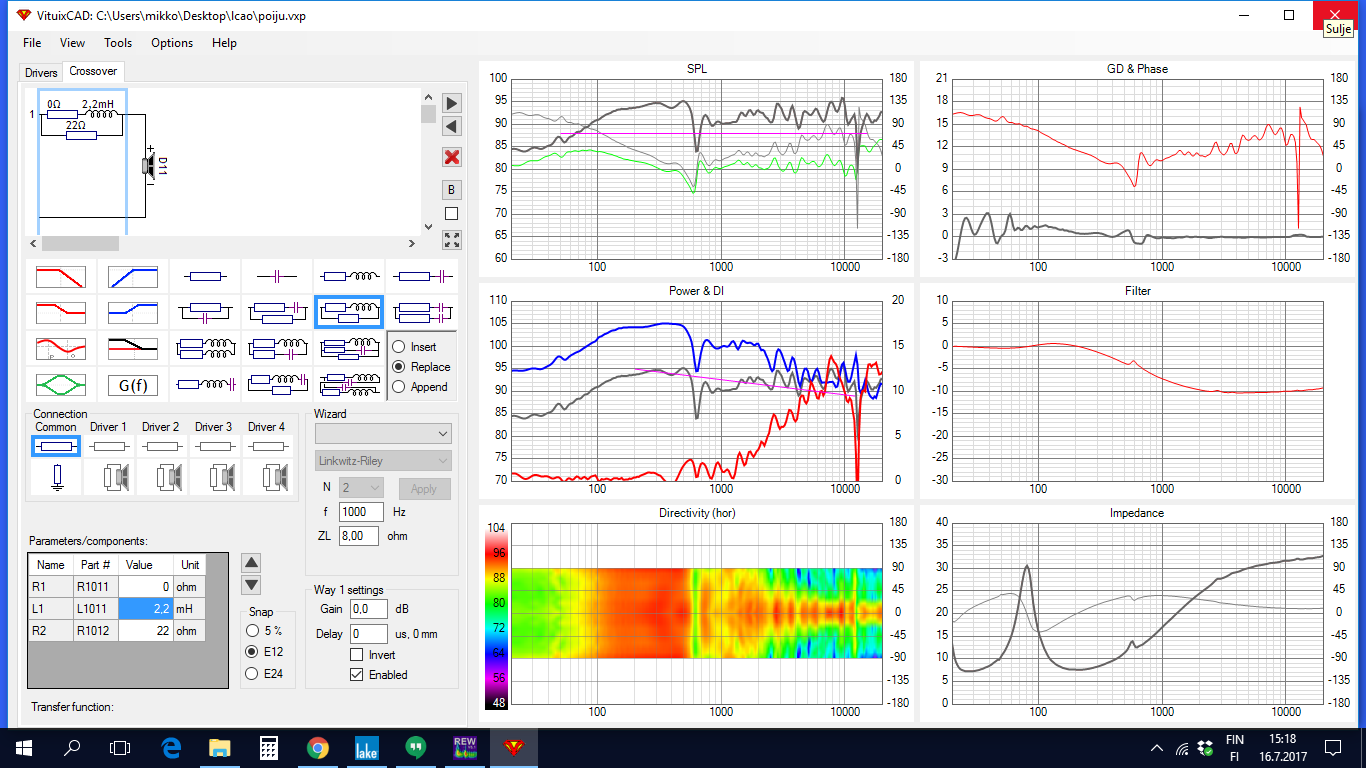
Task: Select Driver 3 speaker connection icon
Action: coord(214,478)
